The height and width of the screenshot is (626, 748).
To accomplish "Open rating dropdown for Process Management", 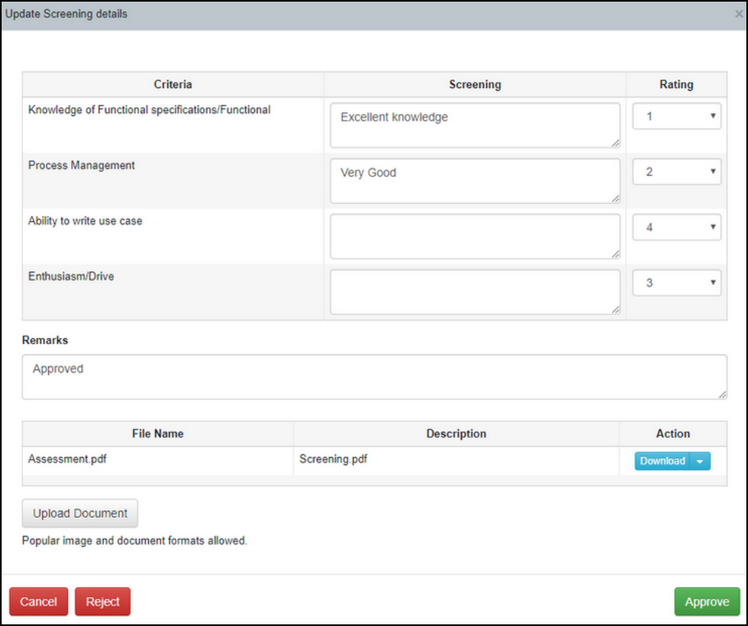I will tap(676, 172).
